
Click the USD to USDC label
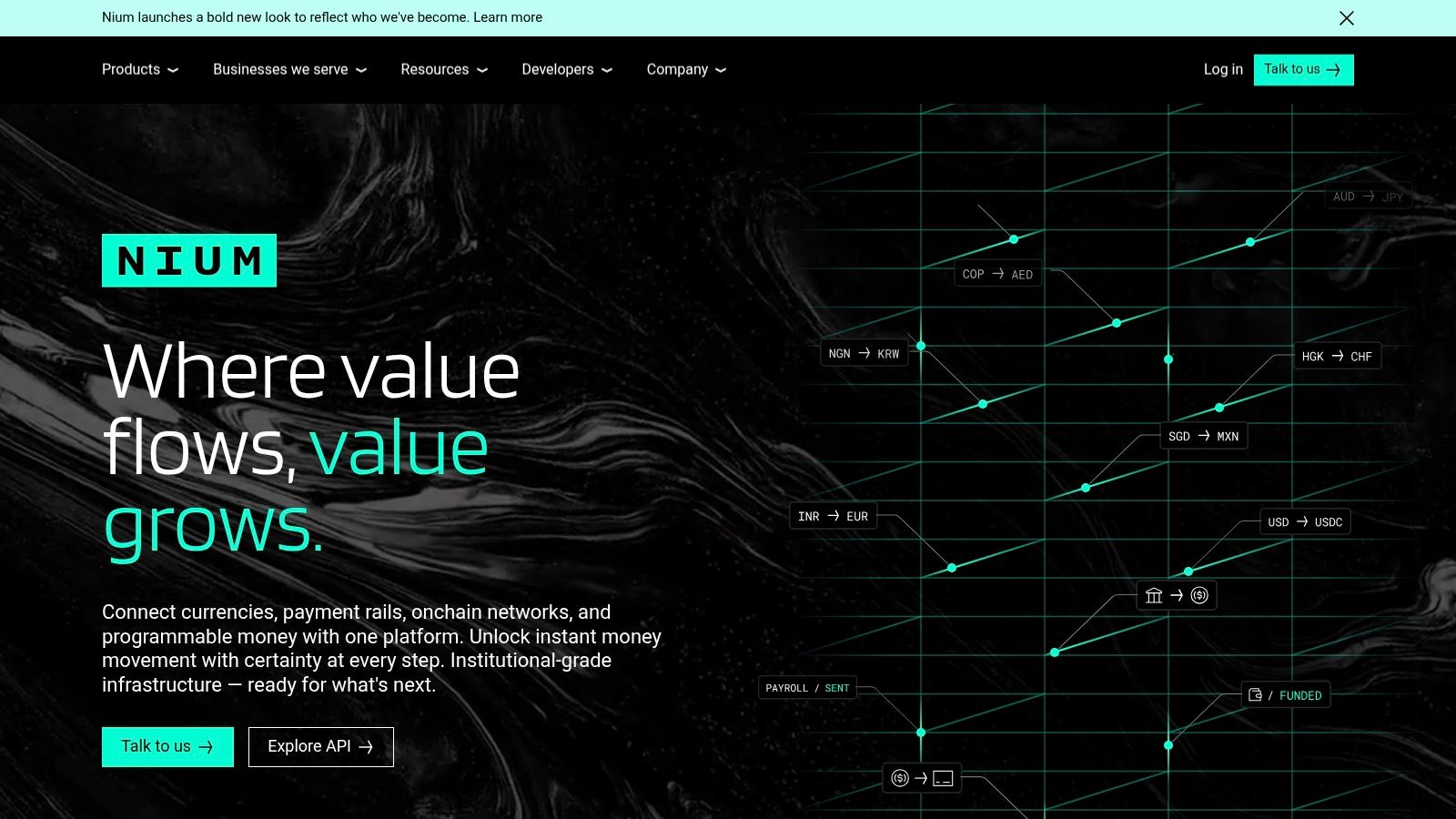tap(1305, 521)
